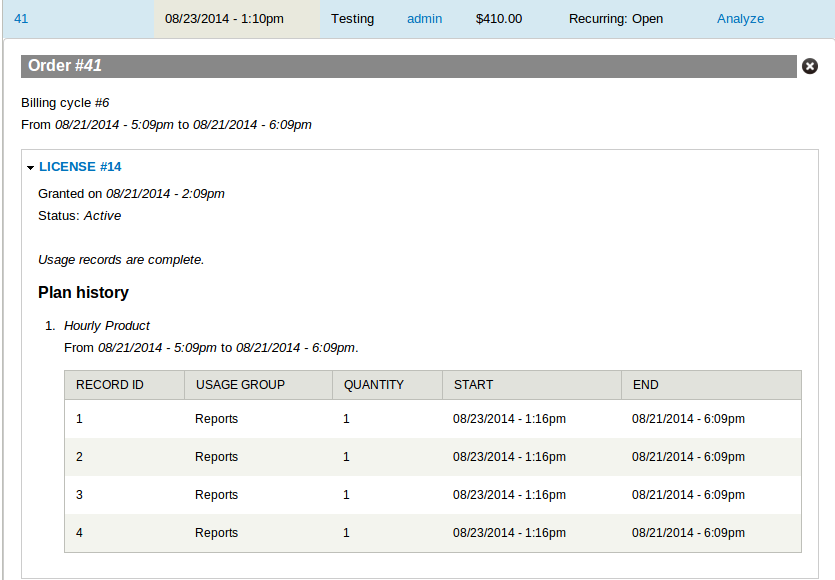Sort table by QUANTITY column

374,384
